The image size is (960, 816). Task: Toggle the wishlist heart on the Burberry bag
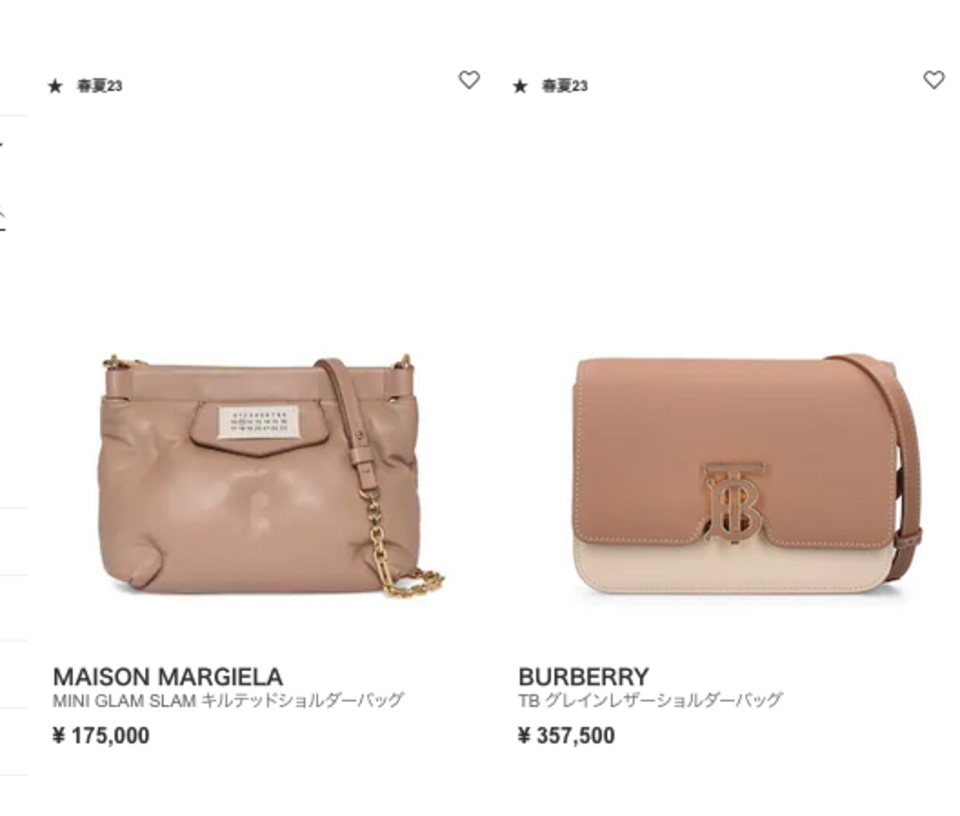(x=934, y=80)
